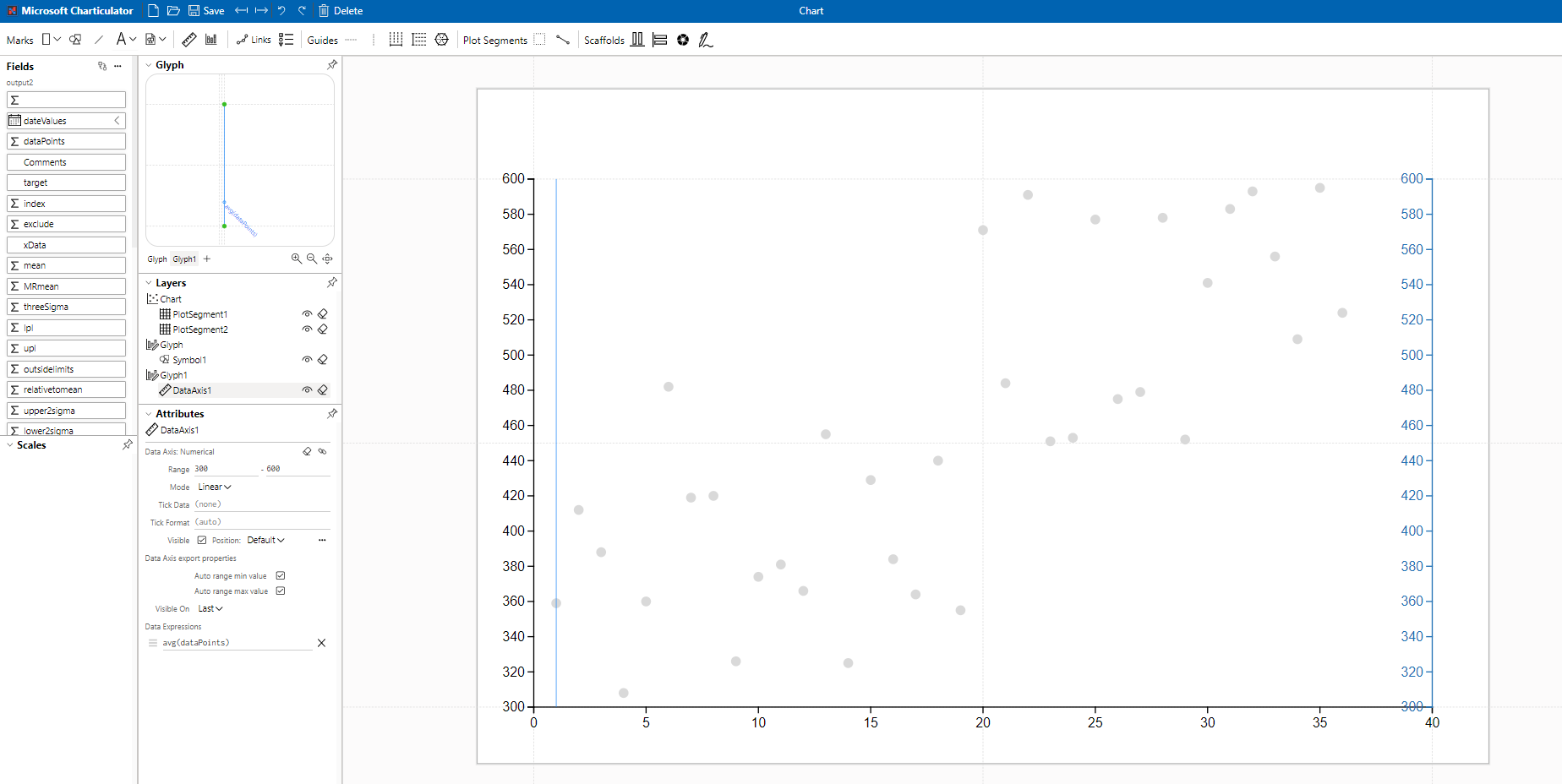
Task: Click the Delete button
Action: (341, 10)
